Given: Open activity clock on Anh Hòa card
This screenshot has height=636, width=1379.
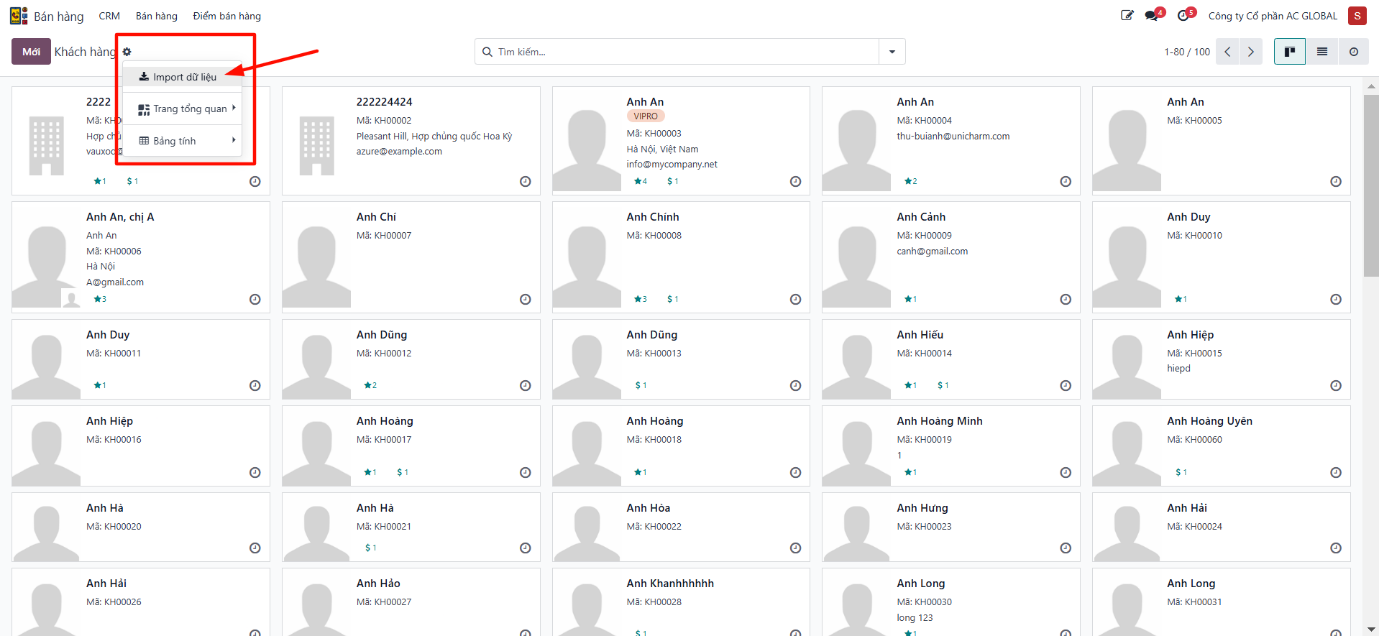Looking at the screenshot, I should [795, 548].
